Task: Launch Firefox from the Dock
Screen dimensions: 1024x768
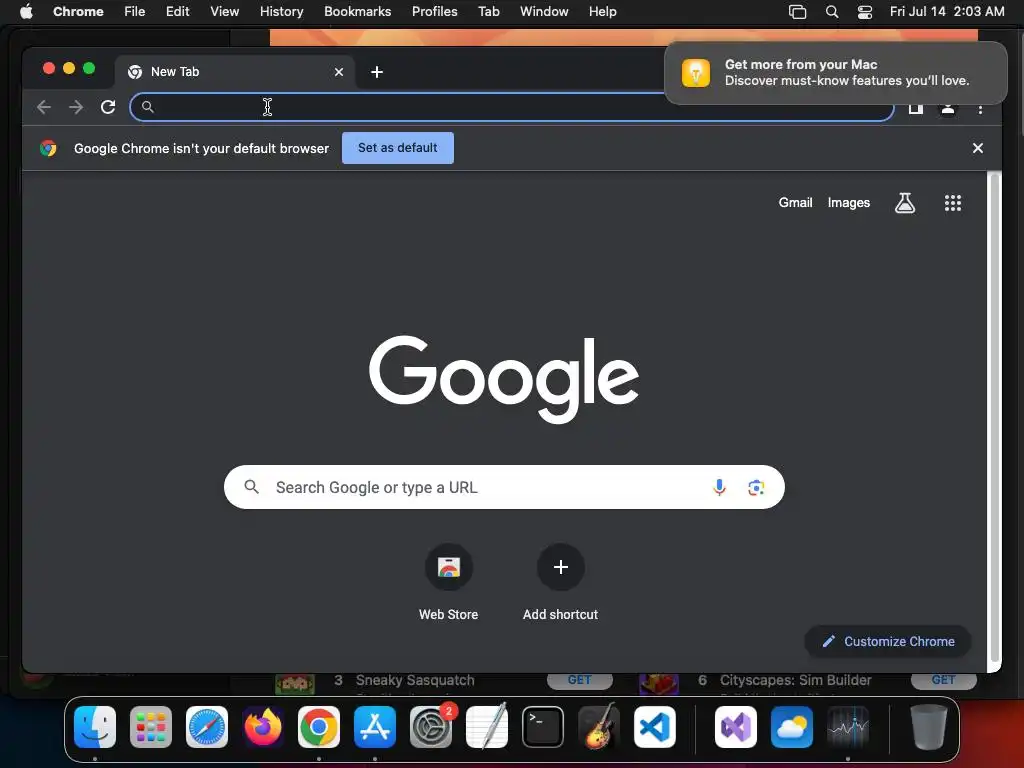Action: click(263, 727)
